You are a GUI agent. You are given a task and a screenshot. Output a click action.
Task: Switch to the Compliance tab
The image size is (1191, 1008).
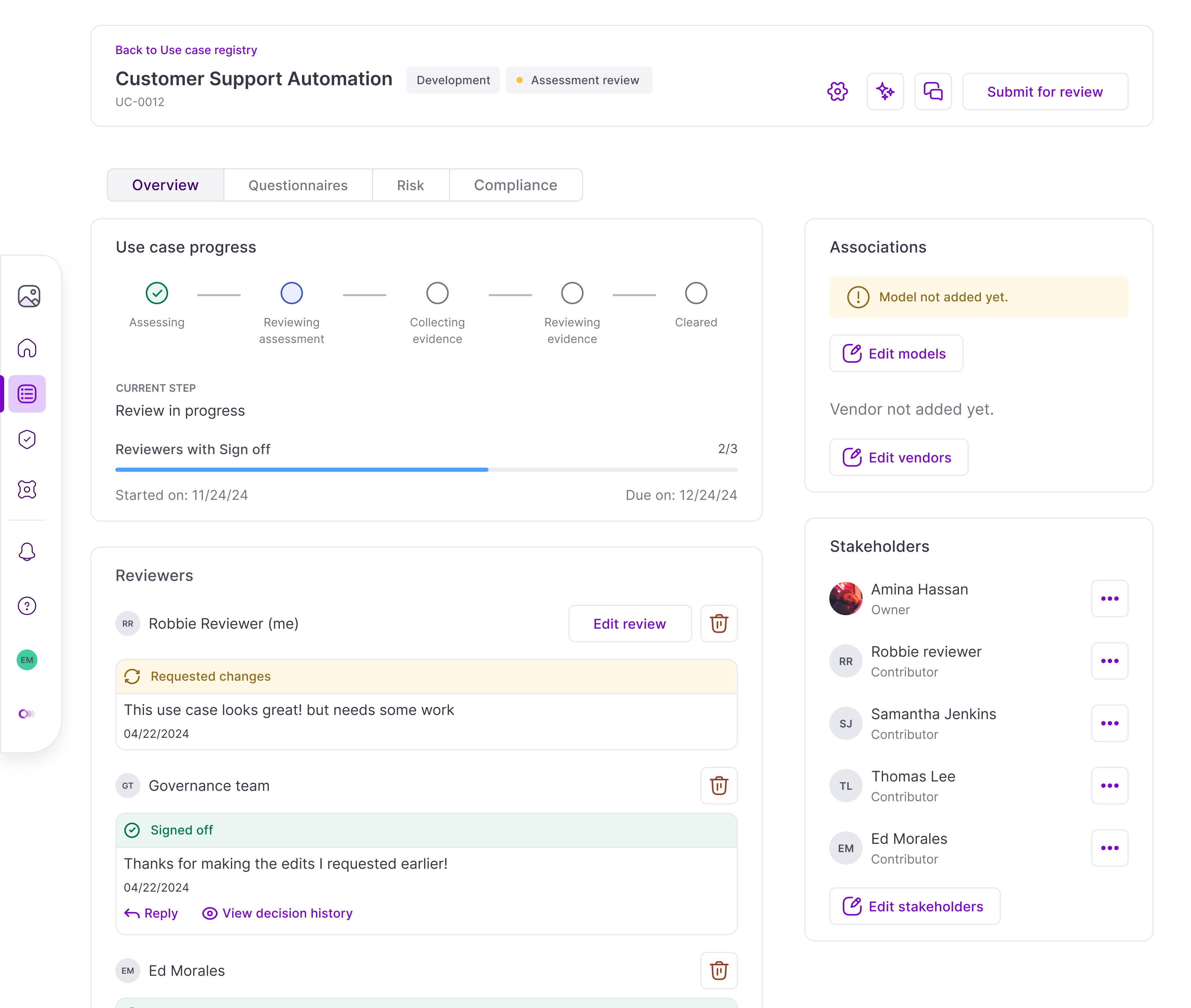(x=515, y=185)
